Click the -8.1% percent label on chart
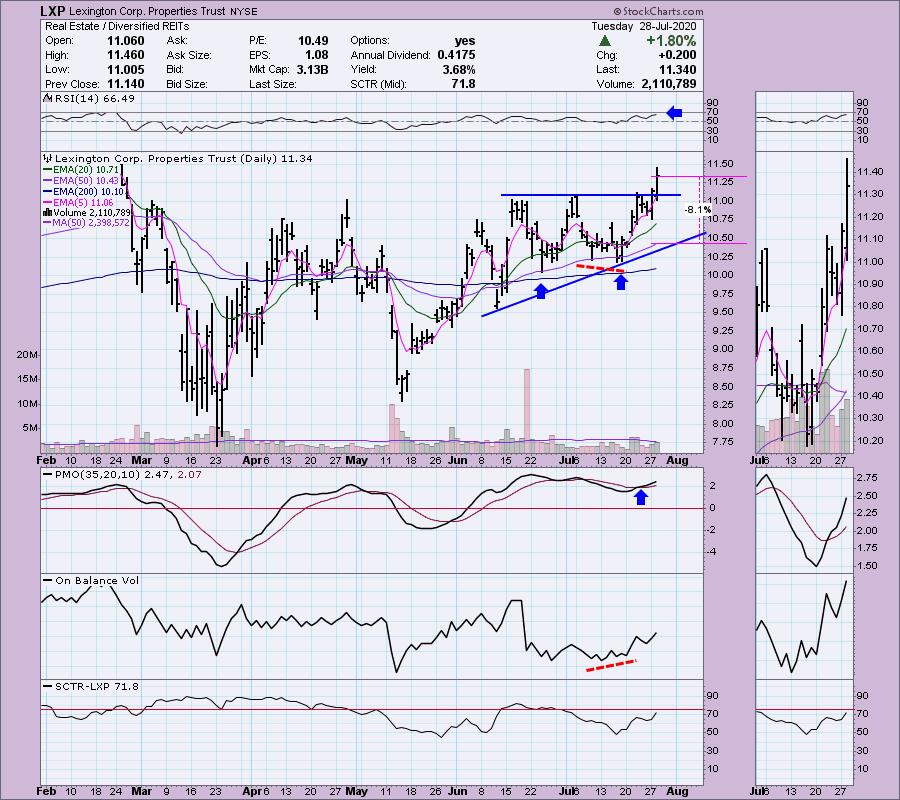This screenshot has width=900, height=800. (697, 210)
